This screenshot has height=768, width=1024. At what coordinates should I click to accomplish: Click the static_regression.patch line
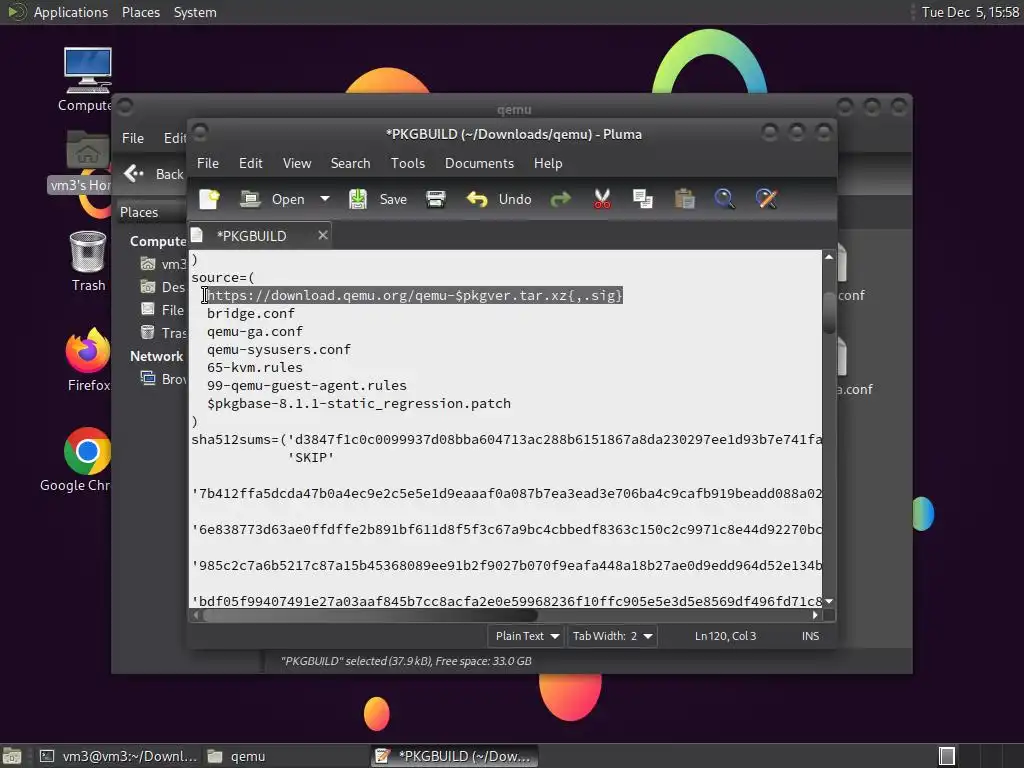point(359,404)
